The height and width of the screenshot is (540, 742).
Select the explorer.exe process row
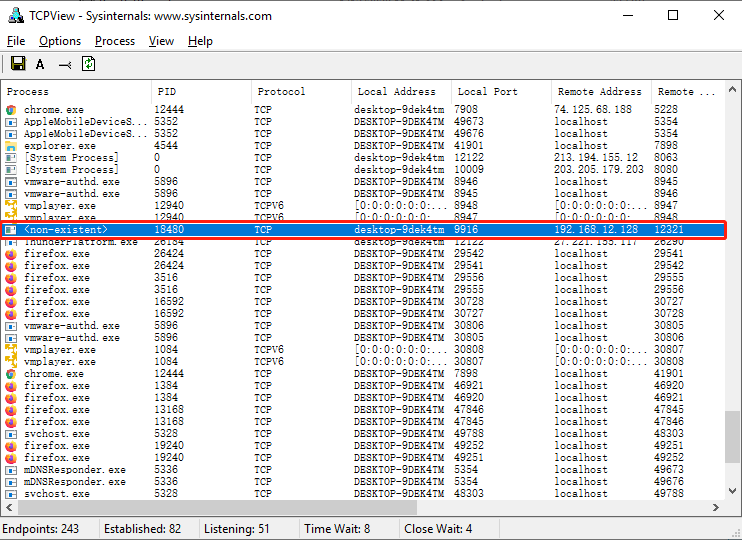[60, 145]
